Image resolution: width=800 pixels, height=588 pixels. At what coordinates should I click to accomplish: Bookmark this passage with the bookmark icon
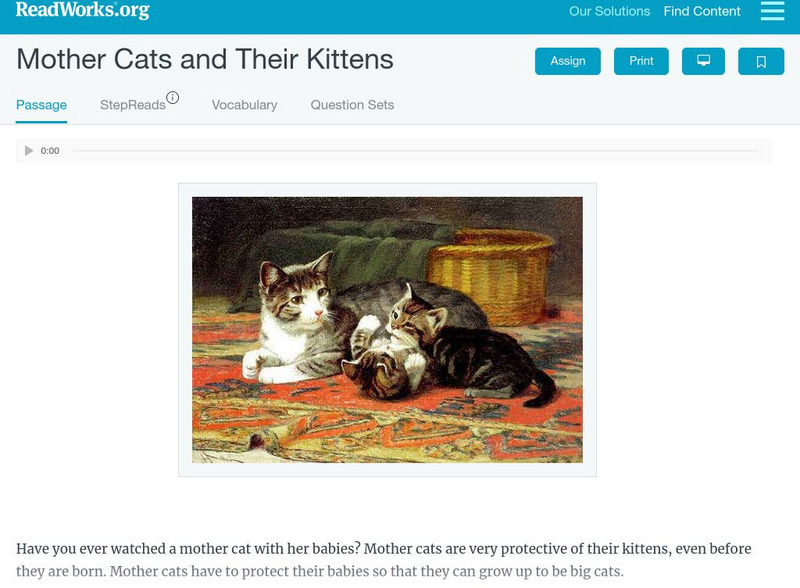(761, 61)
